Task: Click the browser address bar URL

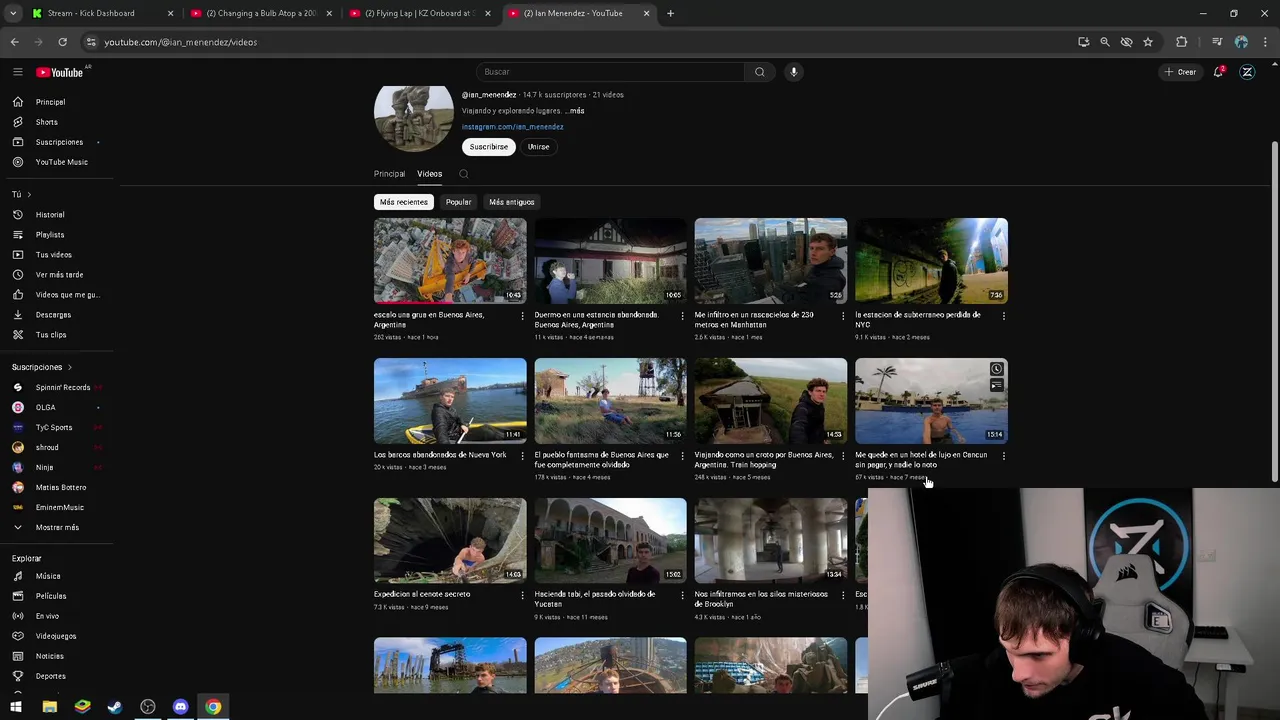Action: (x=181, y=42)
